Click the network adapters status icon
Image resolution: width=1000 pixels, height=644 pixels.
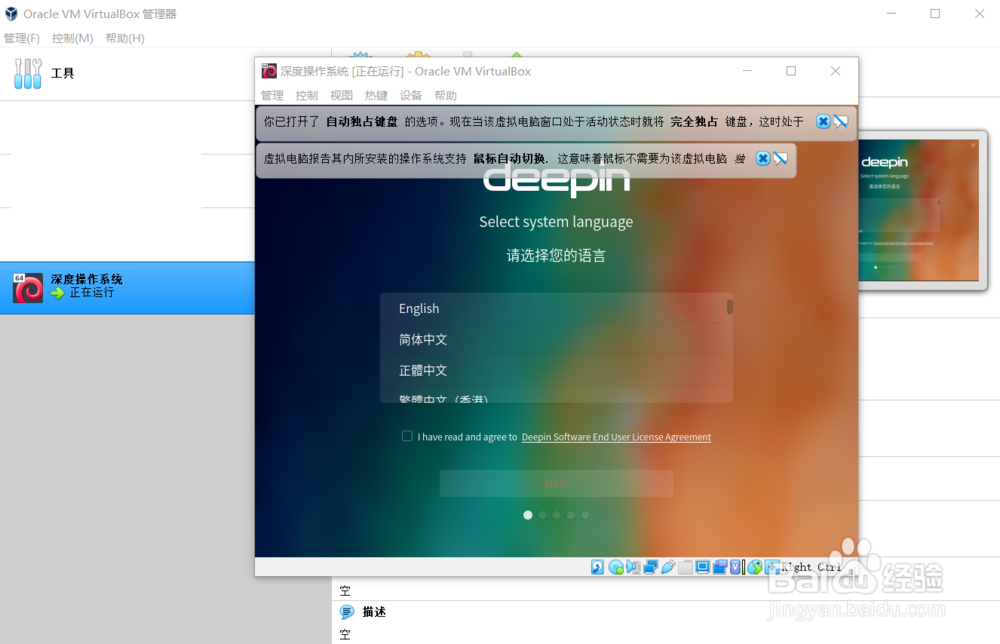[x=651, y=567]
